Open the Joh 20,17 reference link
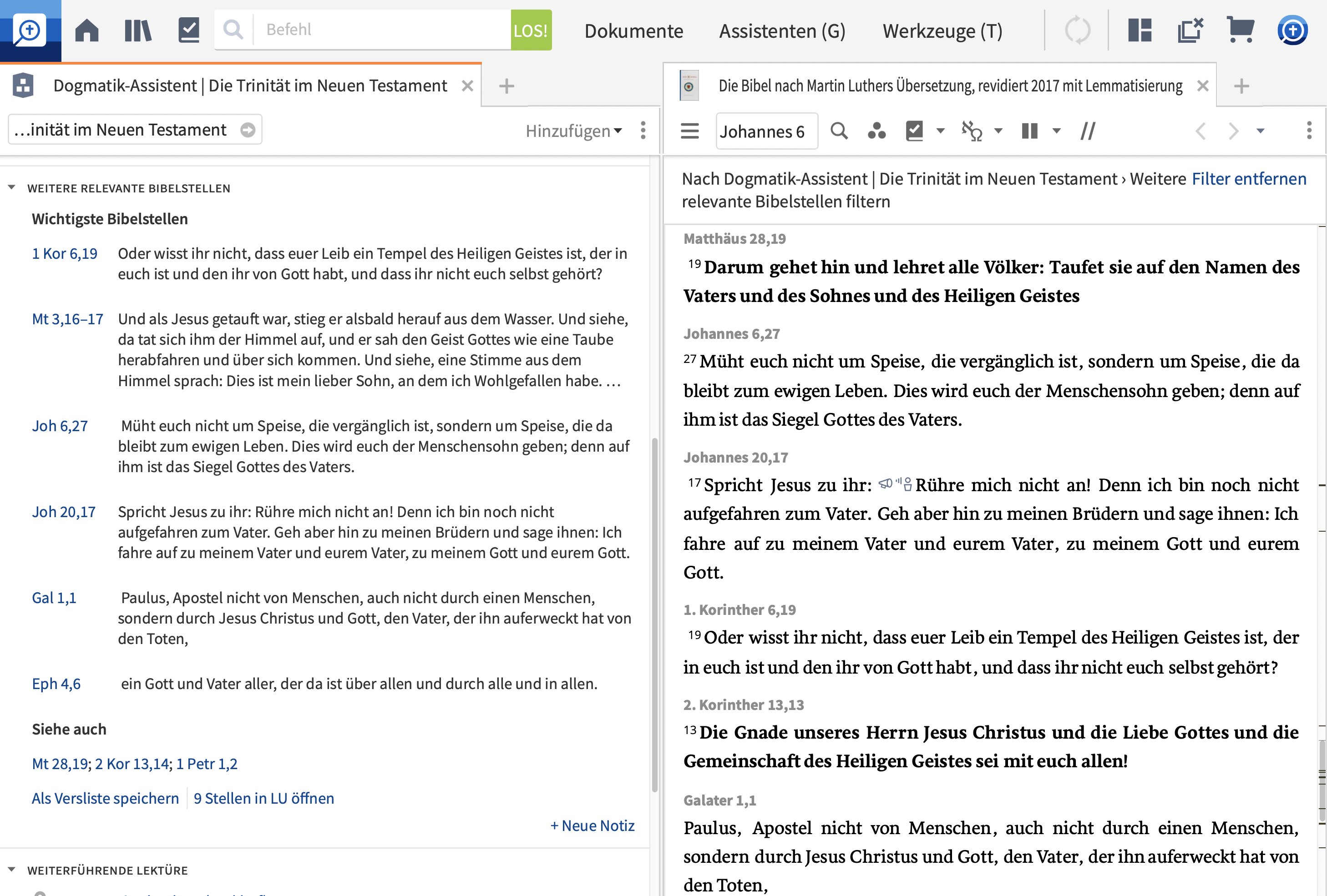 click(x=64, y=513)
